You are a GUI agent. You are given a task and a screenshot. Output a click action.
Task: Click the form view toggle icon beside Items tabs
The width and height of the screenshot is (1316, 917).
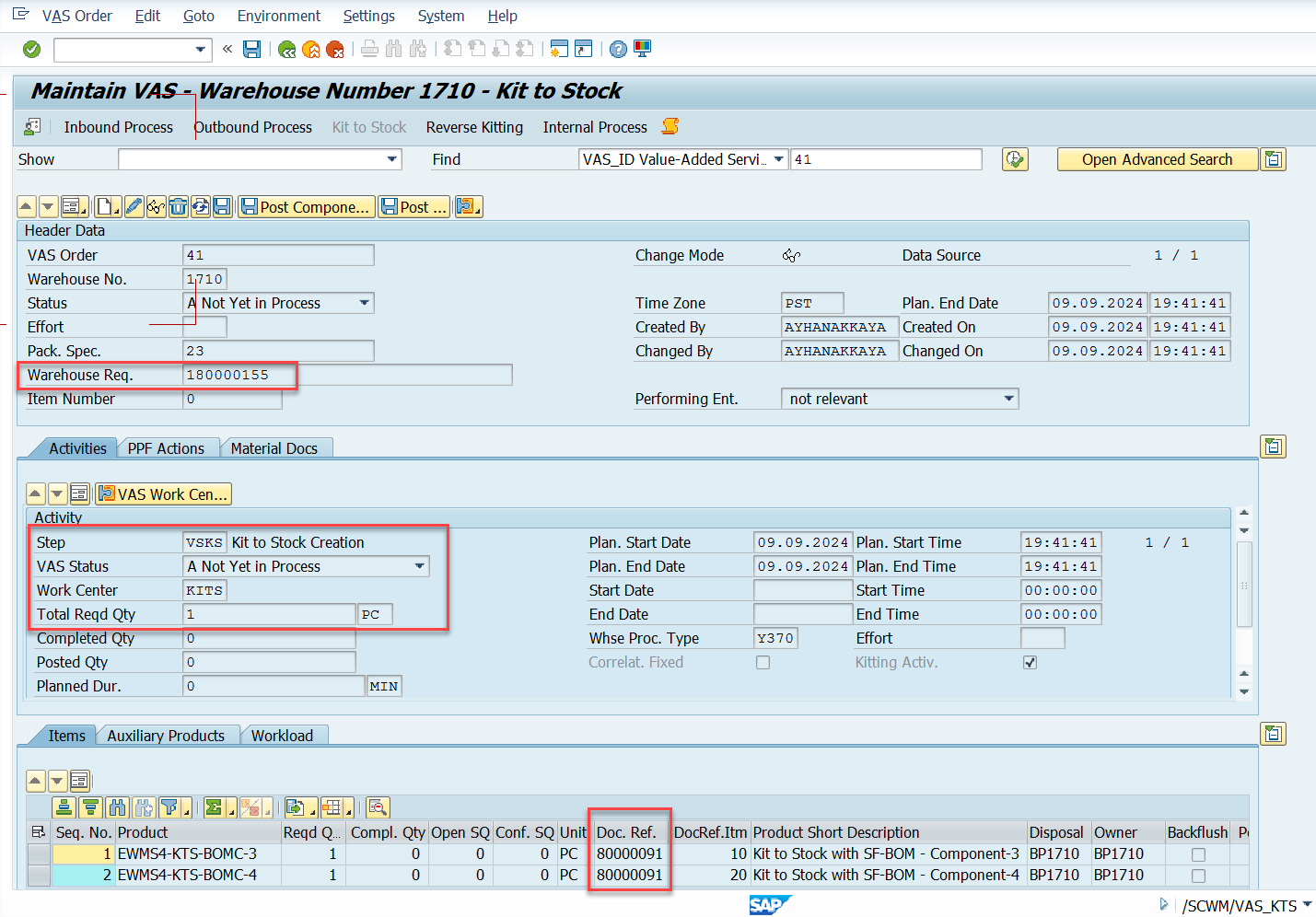[1273, 734]
